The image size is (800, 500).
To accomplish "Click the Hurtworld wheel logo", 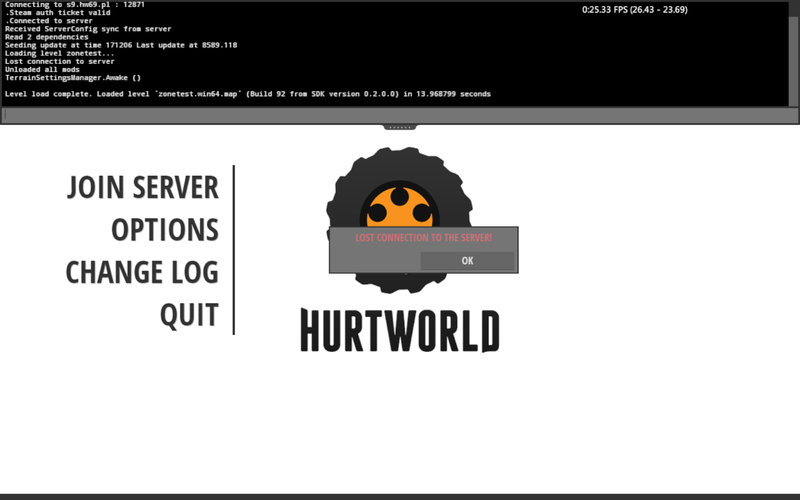I will pos(399,219).
